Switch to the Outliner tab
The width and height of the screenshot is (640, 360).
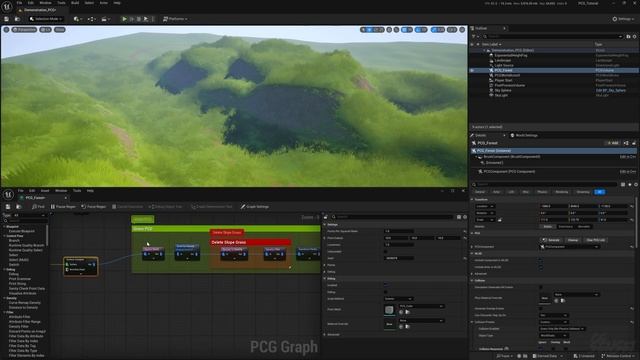point(481,28)
